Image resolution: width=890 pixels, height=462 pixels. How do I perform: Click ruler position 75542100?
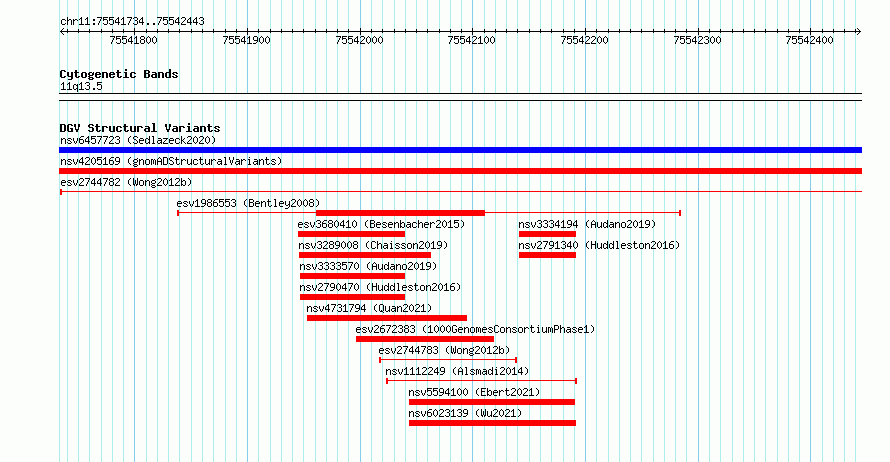472,40
